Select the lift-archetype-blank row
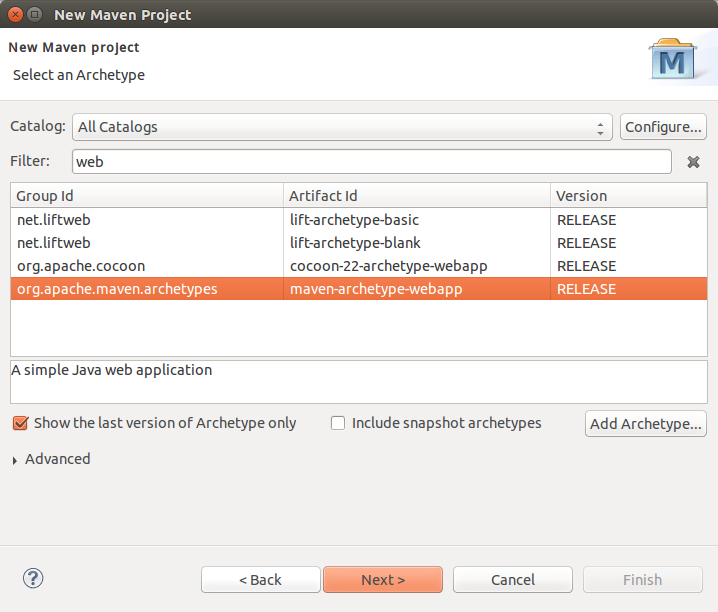The width and height of the screenshot is (718, 612). [359, 243]
